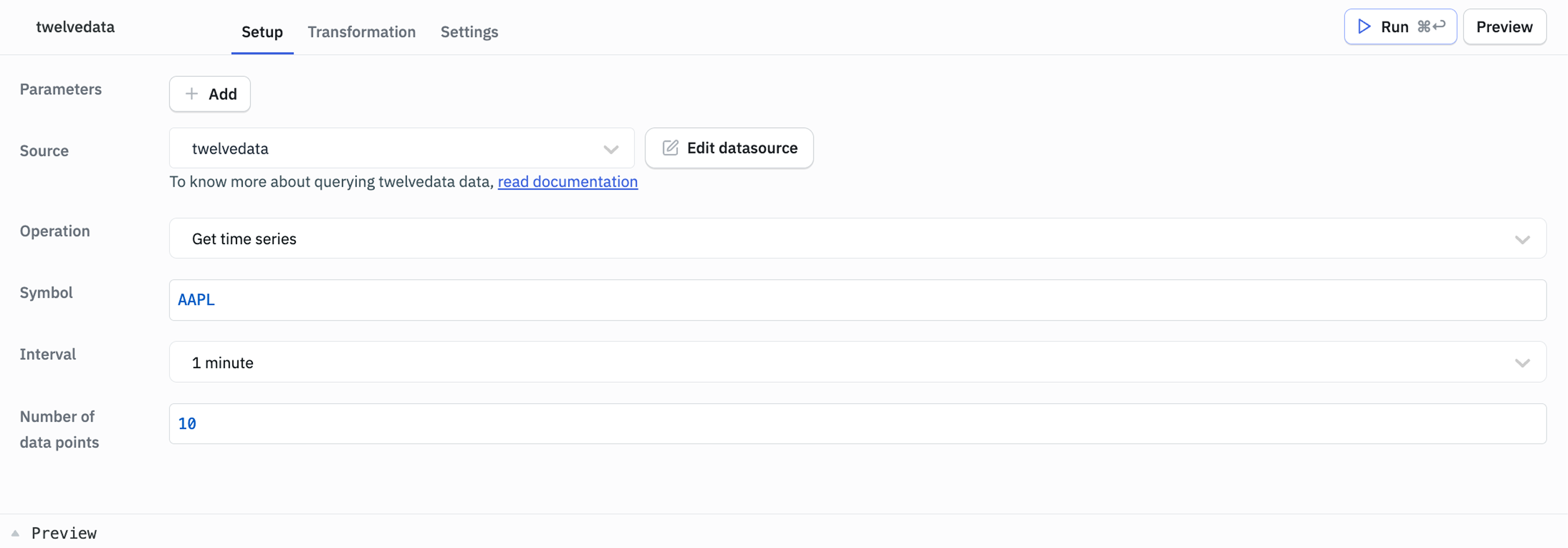Click the query name twelvedata
The width and height of the screenshot is (1568, 548).
pos(75,27)
